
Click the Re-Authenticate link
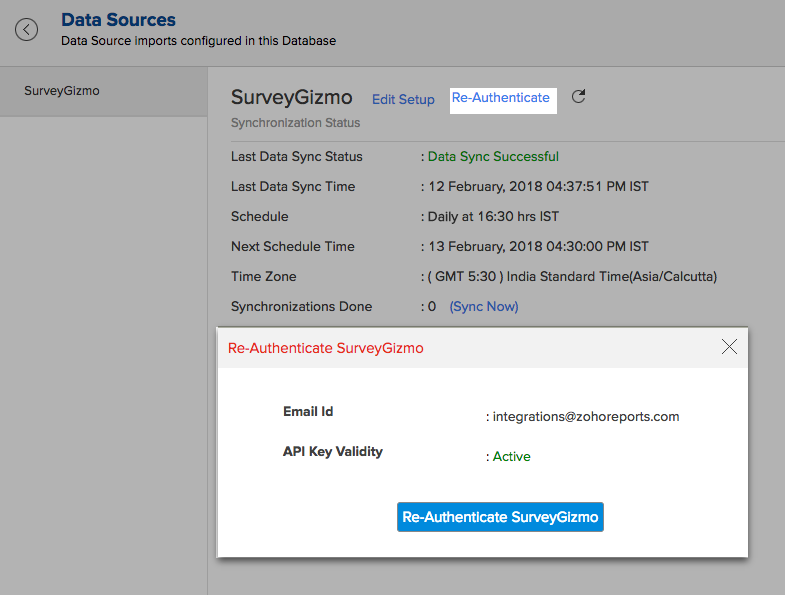(x=501, y=98)
